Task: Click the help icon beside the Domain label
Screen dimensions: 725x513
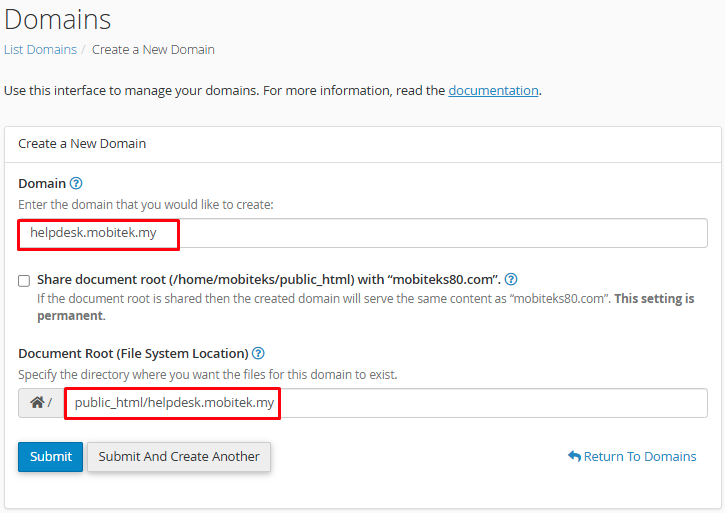Action: (76, 183)
